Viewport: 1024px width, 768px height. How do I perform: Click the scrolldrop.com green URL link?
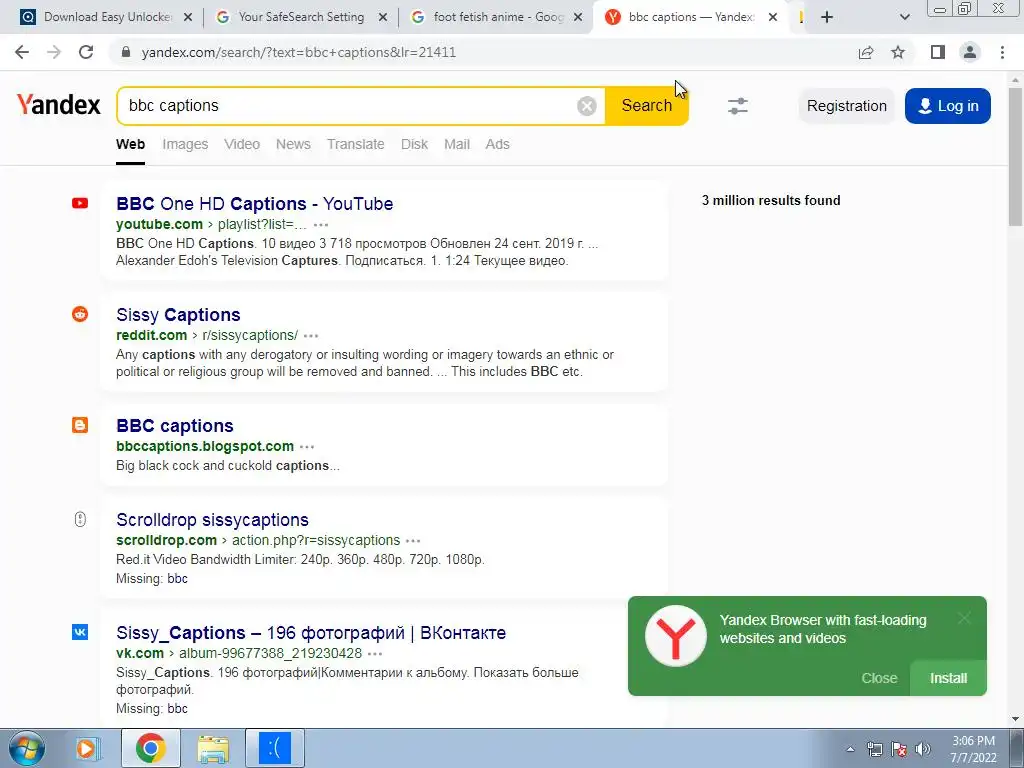(x=167, y=540)
